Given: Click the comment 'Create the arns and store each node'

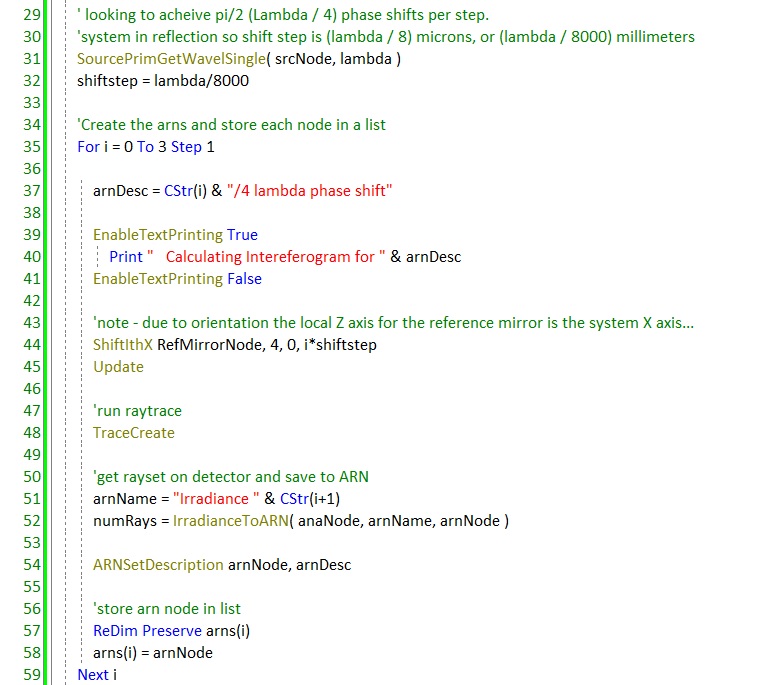Looking at the screenshot, I should tap(231, 125).
